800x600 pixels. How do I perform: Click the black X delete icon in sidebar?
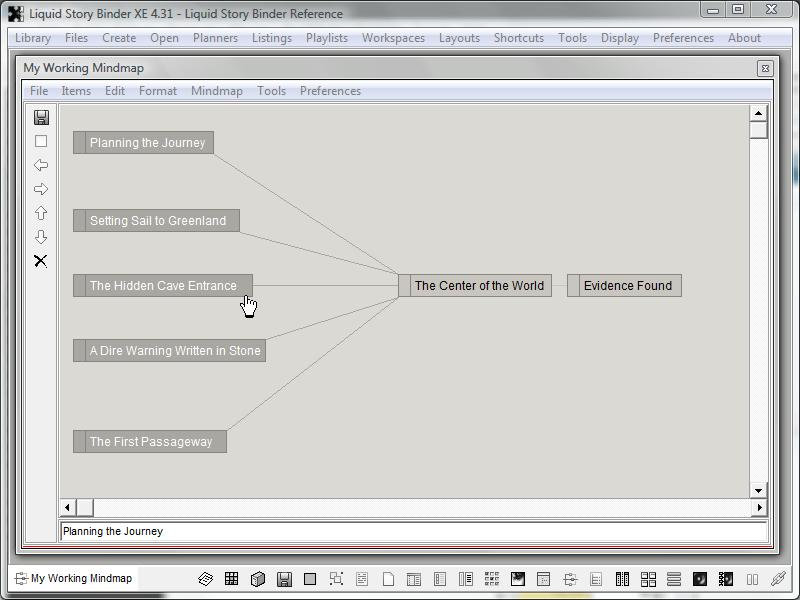[41, 261]
